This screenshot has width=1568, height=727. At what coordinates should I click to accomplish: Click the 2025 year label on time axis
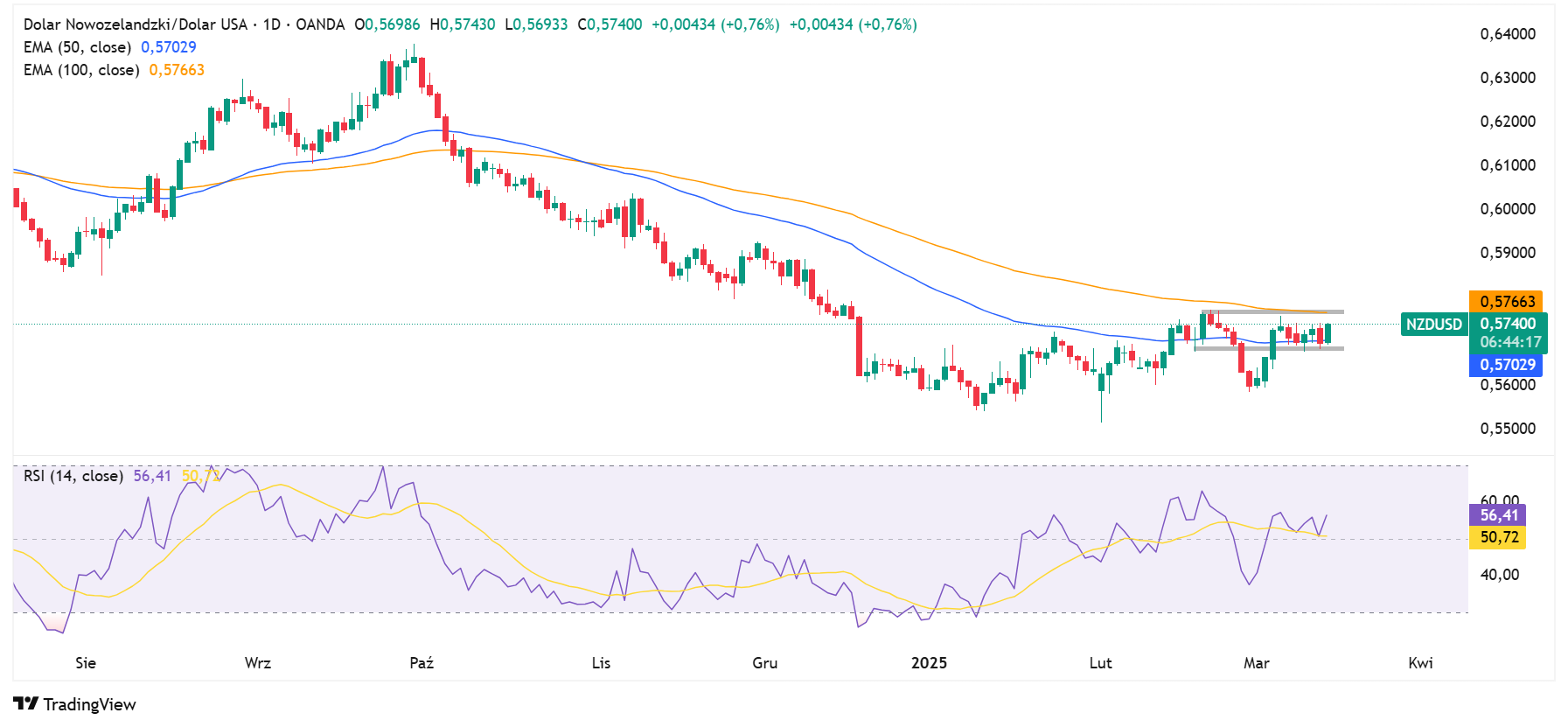[x=929, y=663]
